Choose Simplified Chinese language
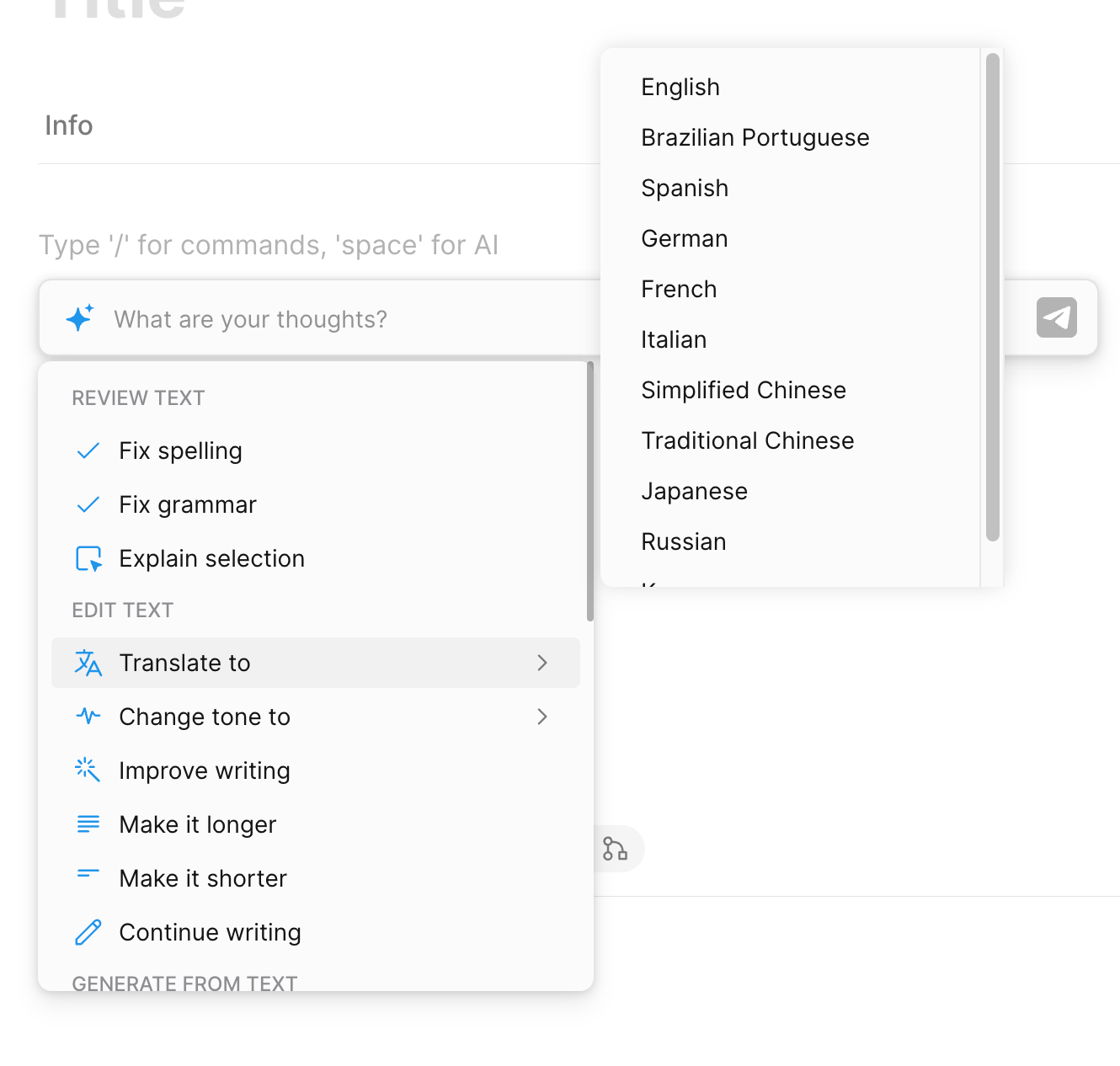 pos(743,390)
